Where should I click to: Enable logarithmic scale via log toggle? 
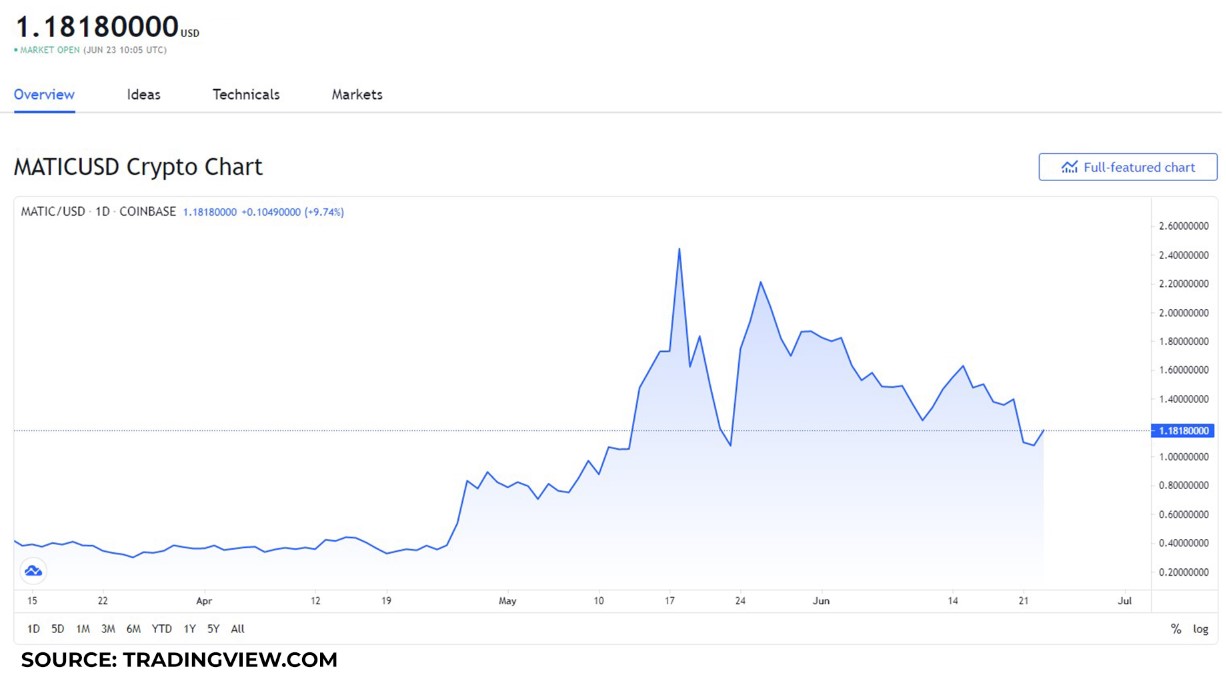pyautogui.click(x=1199, y=628)
